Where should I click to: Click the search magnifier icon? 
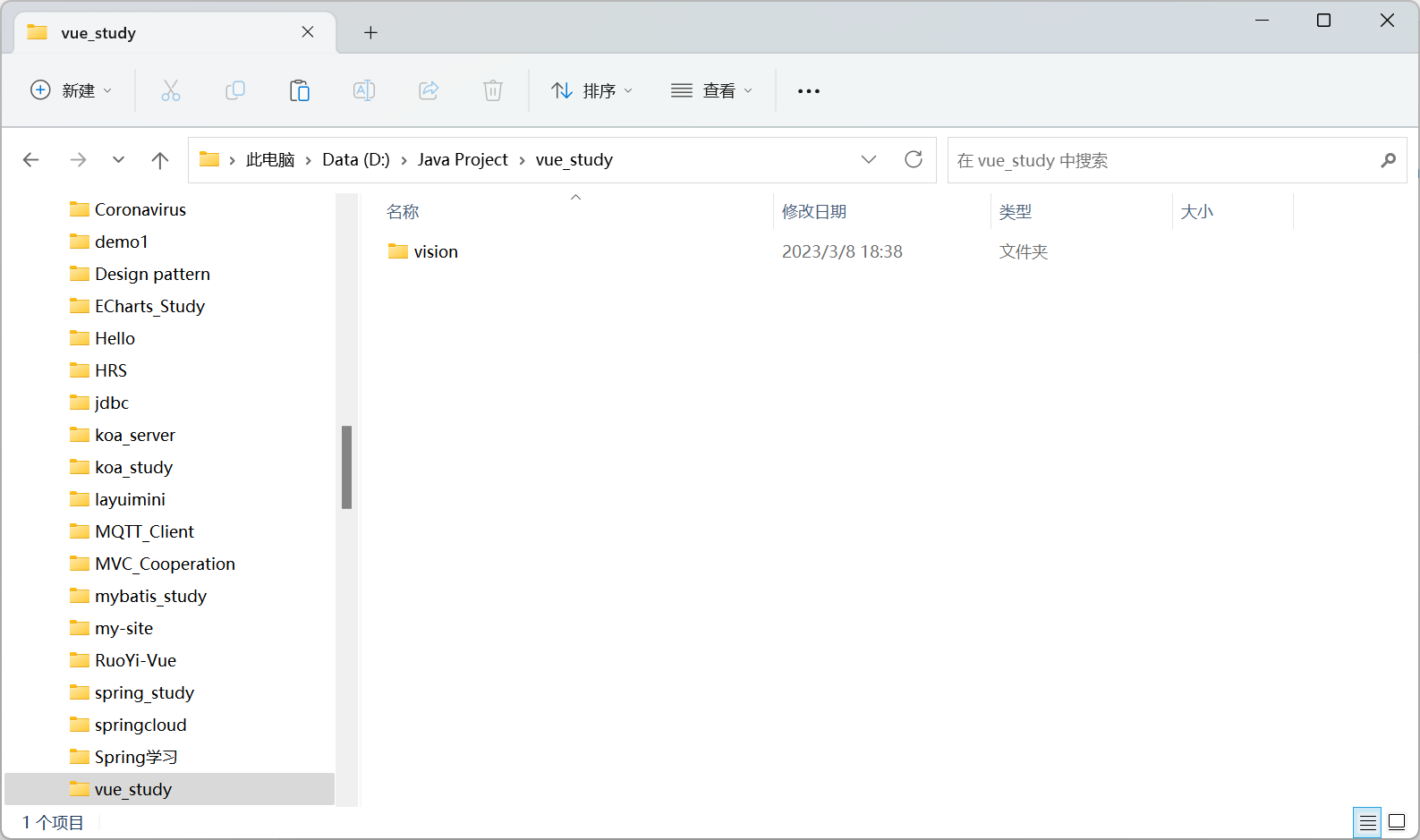coord(1388,160)
